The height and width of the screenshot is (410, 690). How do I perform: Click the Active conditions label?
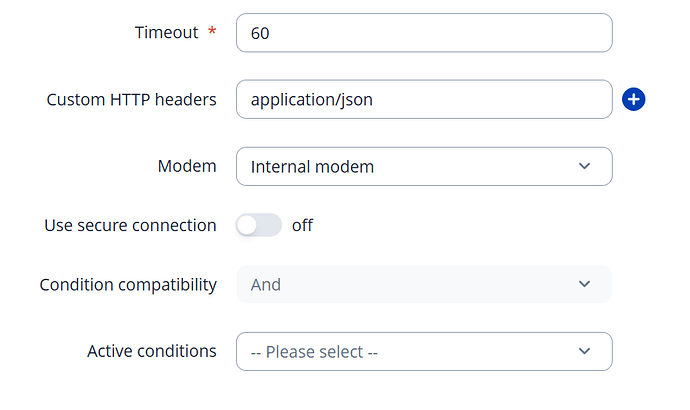pos(152,351)
